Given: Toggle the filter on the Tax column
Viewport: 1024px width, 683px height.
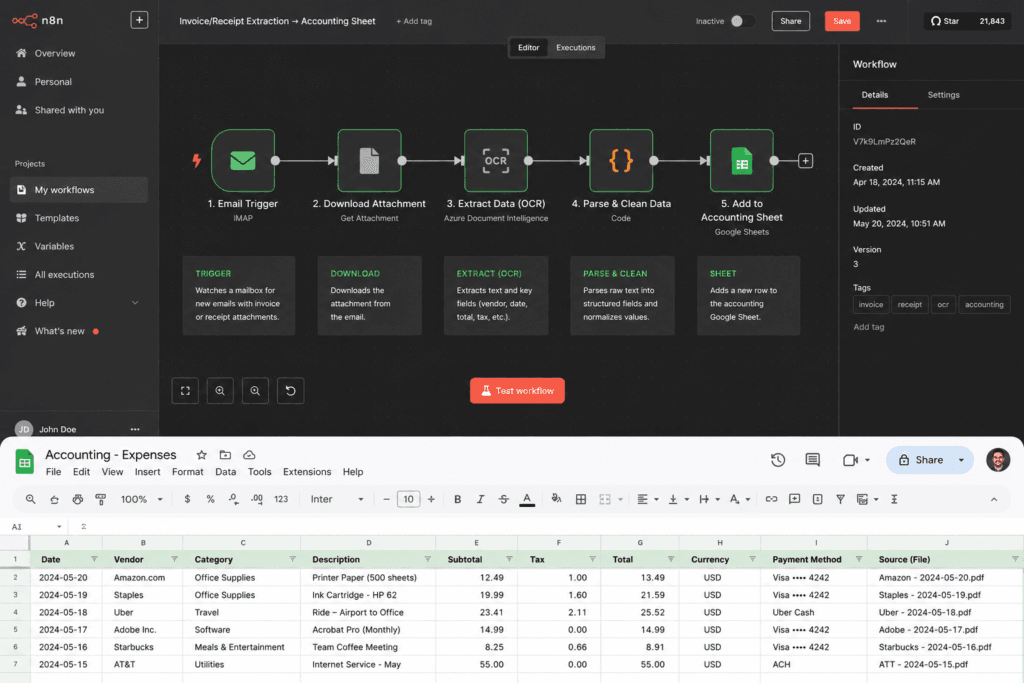Looking at the screenshot, I should click(592, 559).
